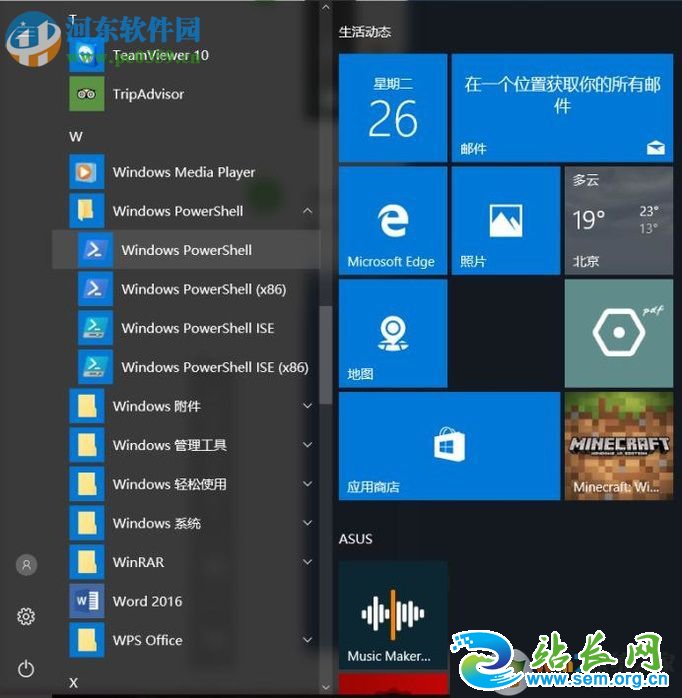The image size is (682, 698).
Task: Expand WinRAR folder chevron
Action: (x=307, y=562)
